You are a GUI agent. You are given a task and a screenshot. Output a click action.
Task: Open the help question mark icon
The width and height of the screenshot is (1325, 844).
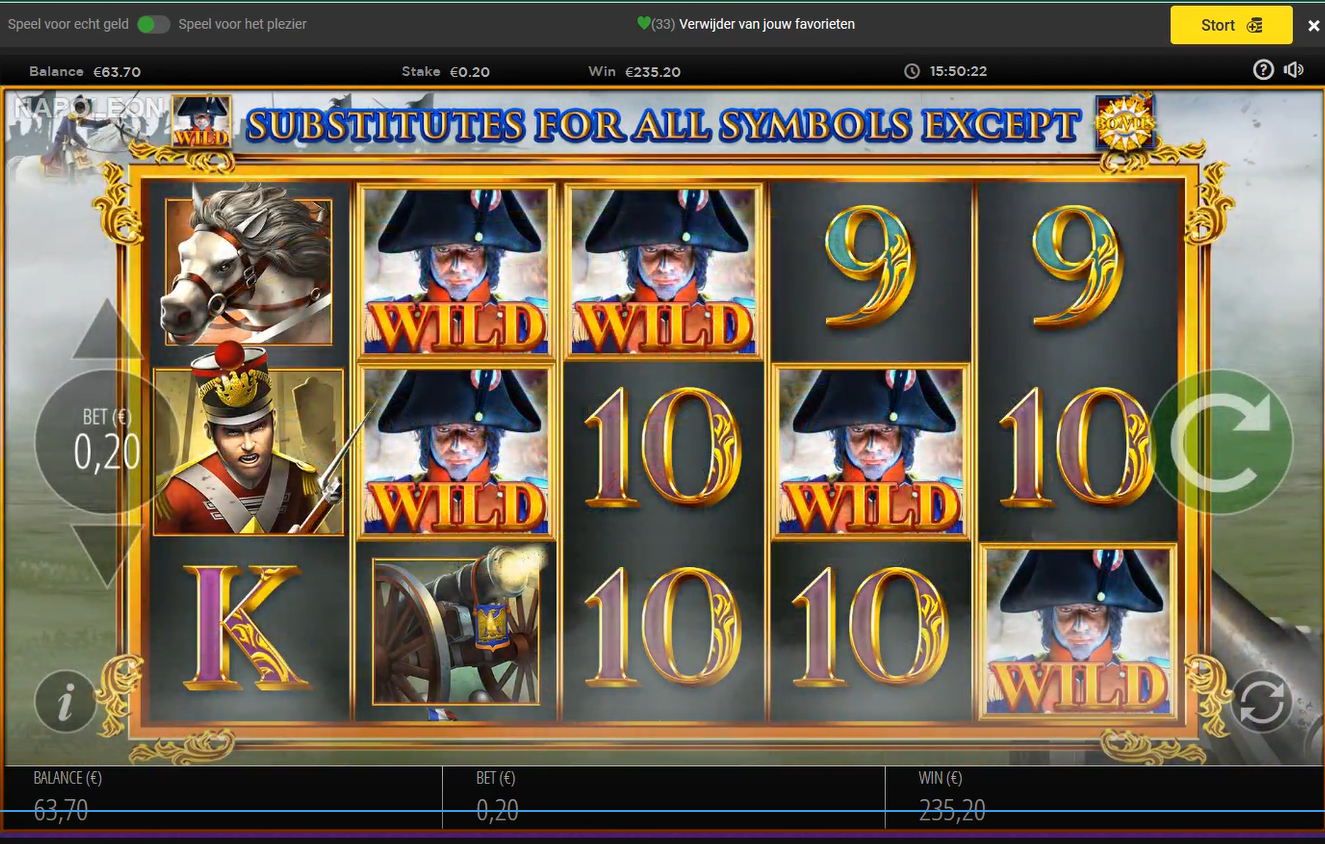(x=1263, y=70)
